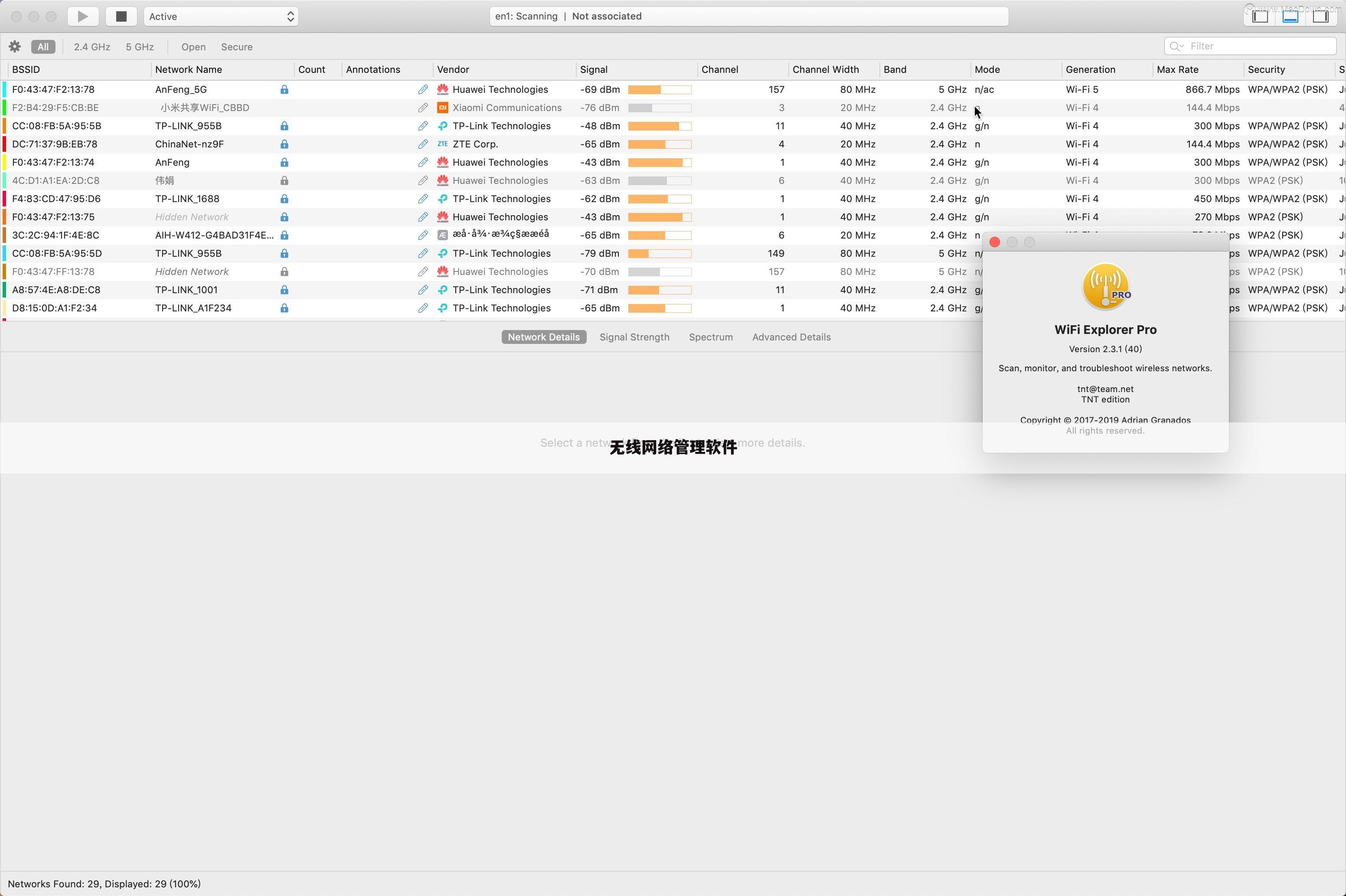
Task: Edit annotation for AnFeng_5G row
Action: tap(423, 89)
